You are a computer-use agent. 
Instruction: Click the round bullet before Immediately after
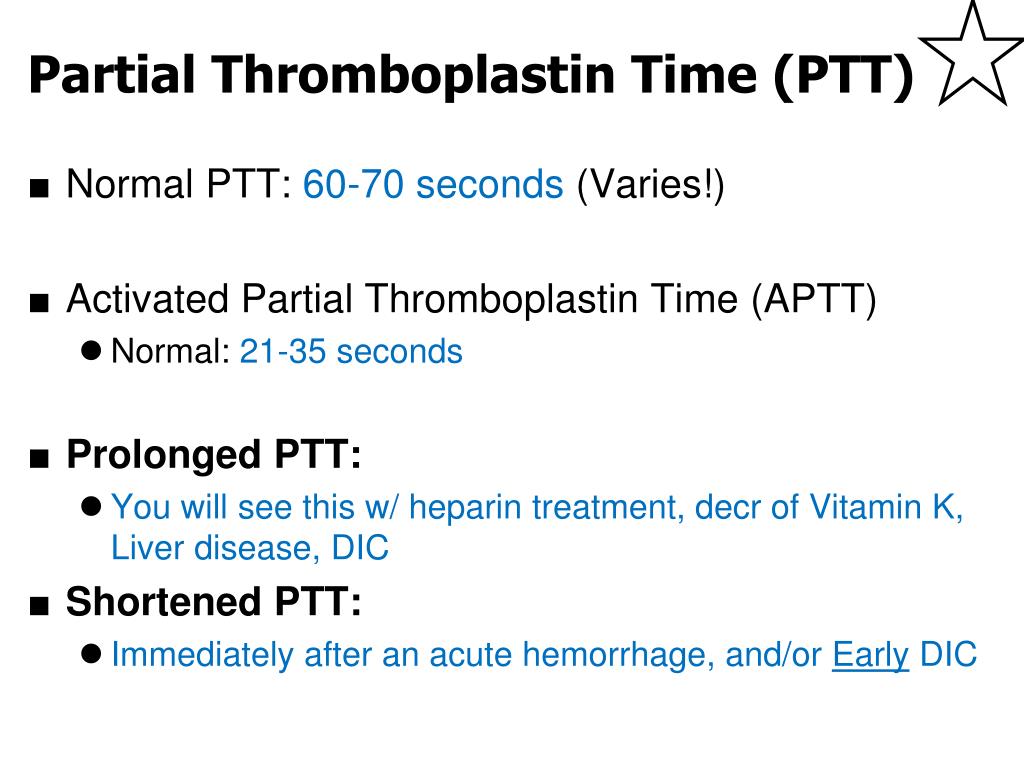(91, 654)
